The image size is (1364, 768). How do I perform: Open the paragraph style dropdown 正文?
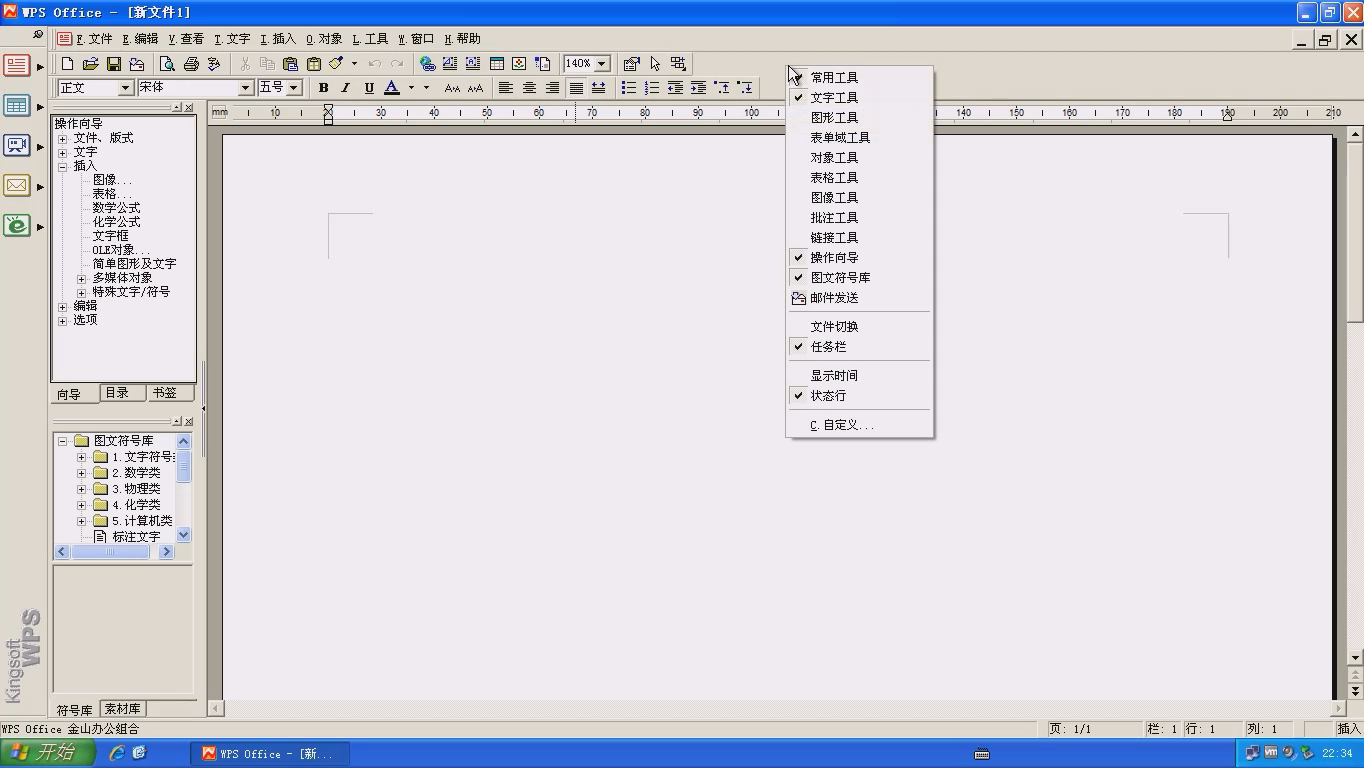[126, 88]
